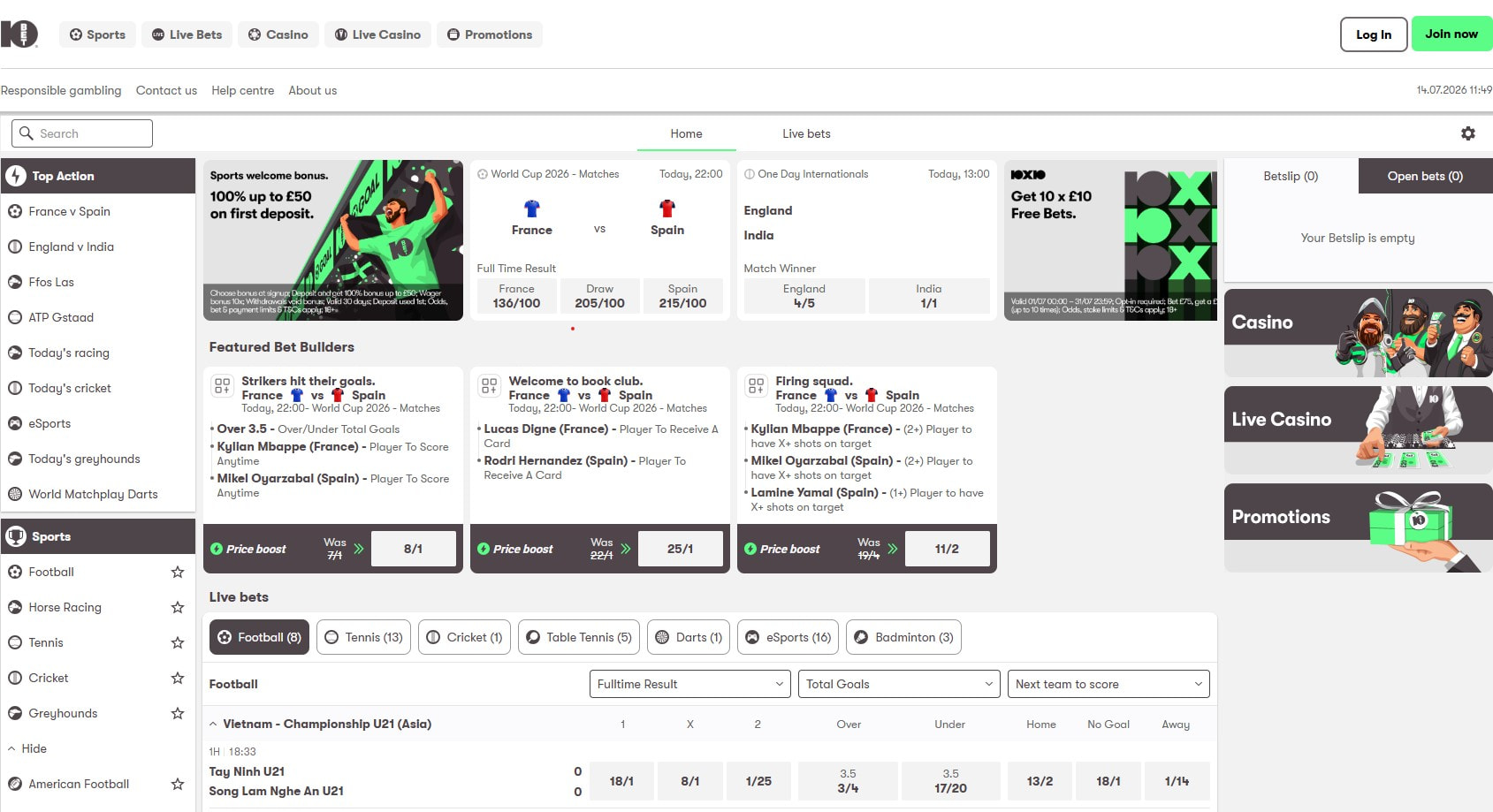
Task: Click the magnifier icon in search box
Action: (27, 133)
